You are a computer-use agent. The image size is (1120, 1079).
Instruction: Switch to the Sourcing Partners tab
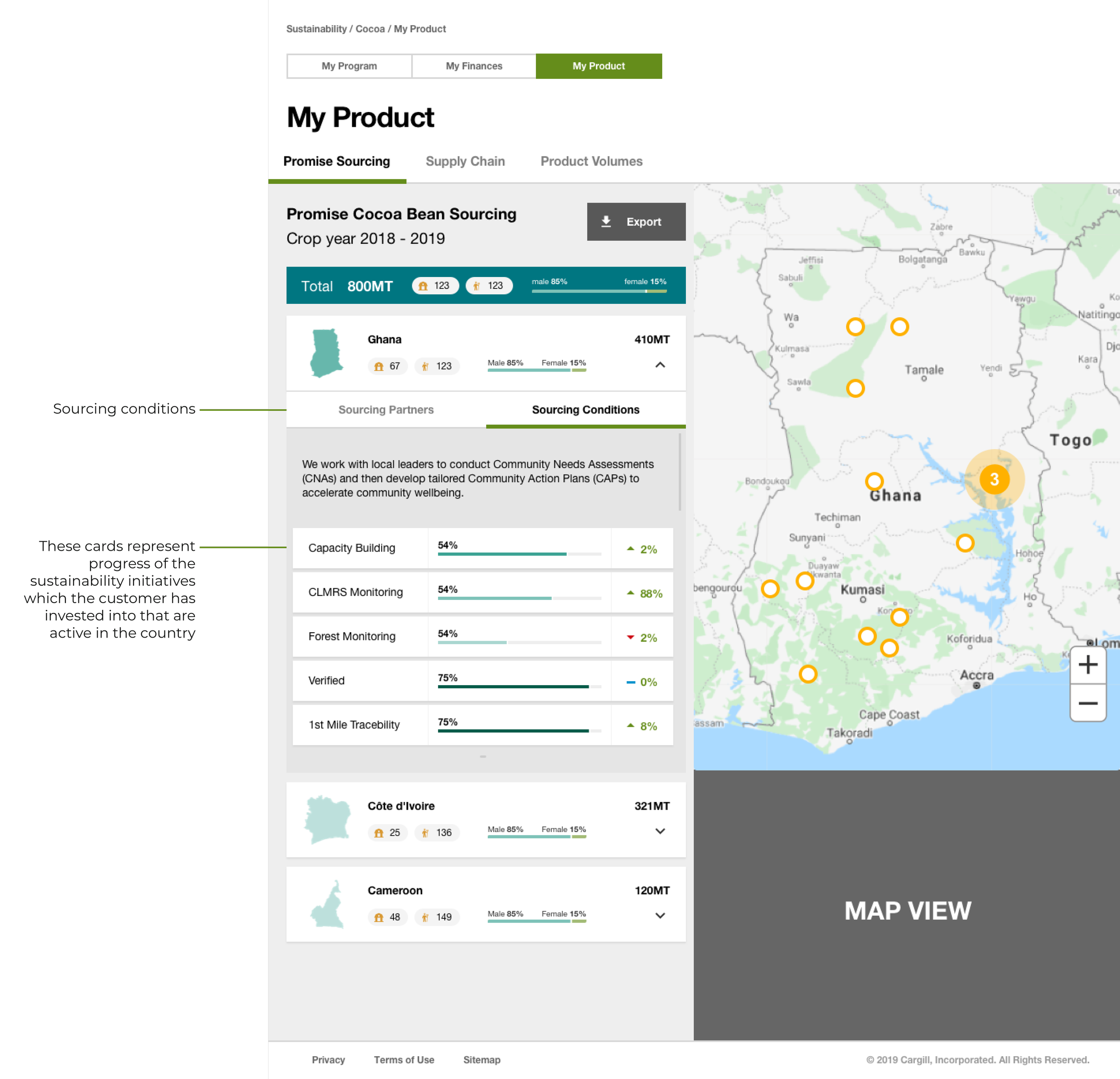tap(386, 410)
